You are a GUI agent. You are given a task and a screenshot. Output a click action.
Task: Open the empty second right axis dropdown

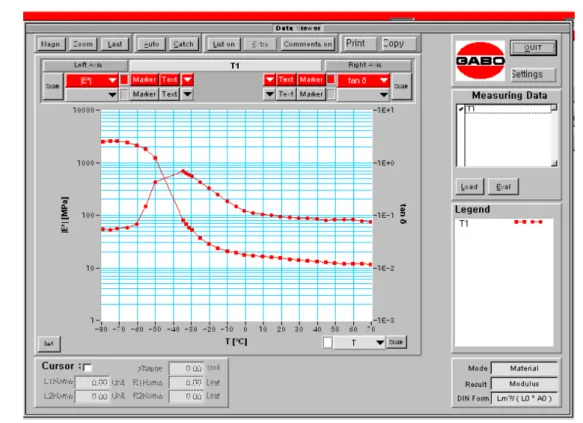coord(363,94)
